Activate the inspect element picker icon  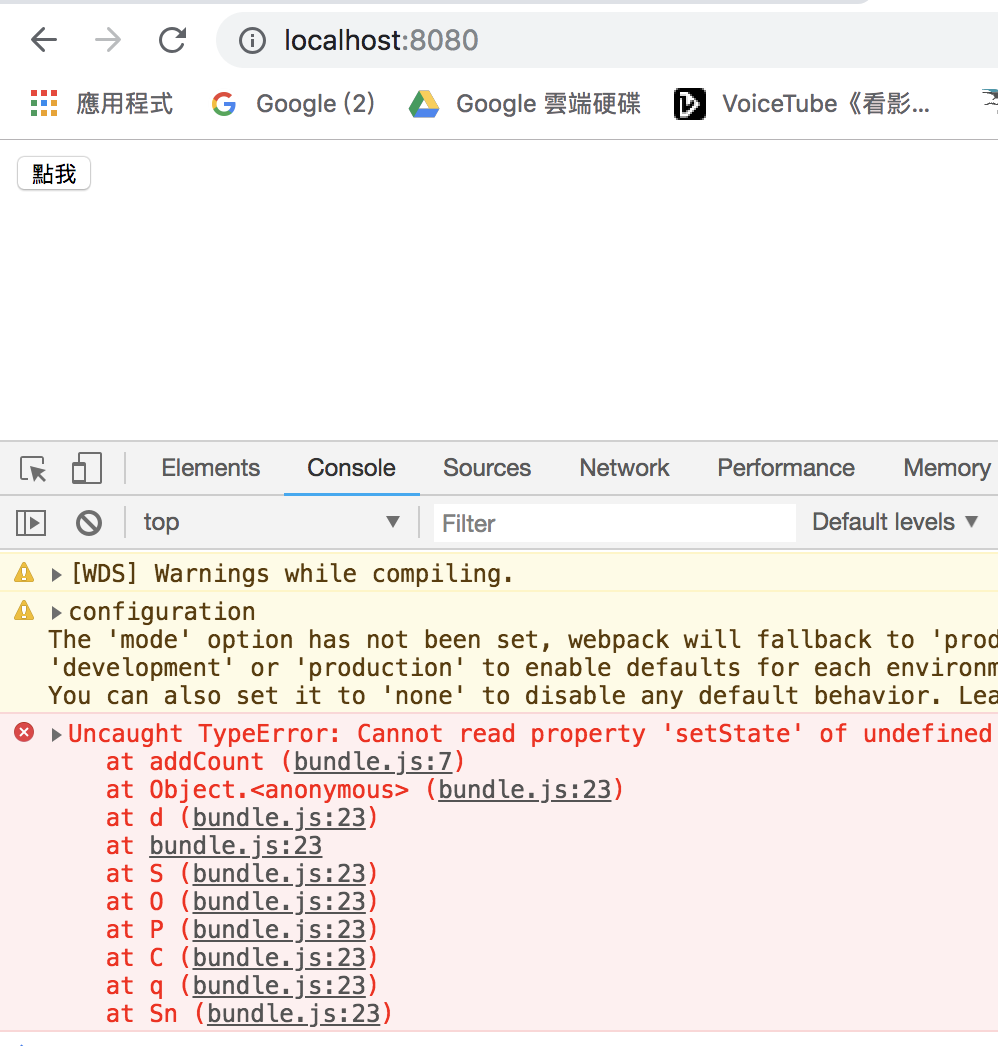click(33, 468)
